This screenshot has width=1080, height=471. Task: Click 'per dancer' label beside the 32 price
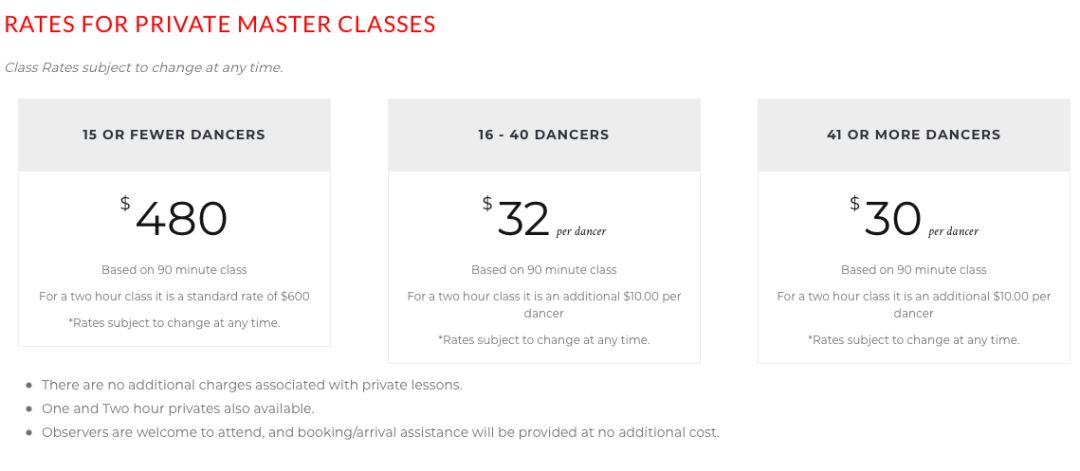coord(581,232)
